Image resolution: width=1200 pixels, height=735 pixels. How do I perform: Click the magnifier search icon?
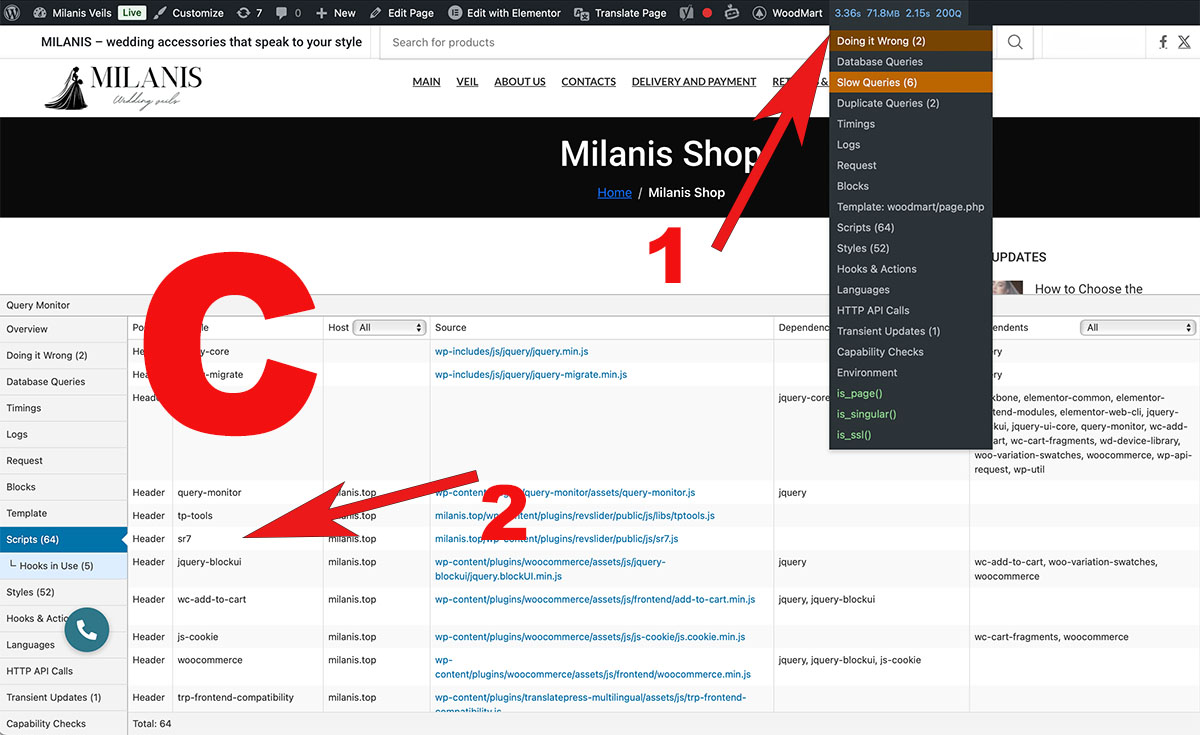[1015, 42]
